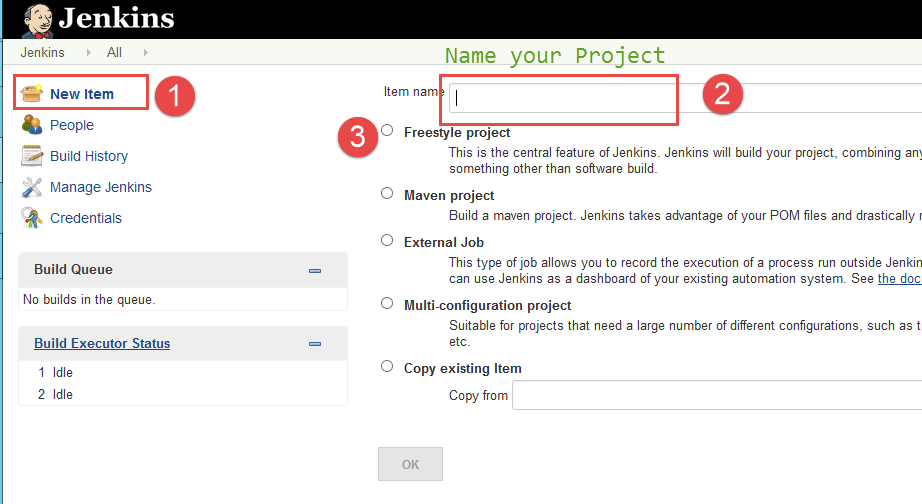Select the Maven project radio button
The width and height of the screenshot is (922, 504).
click(387, 194)
